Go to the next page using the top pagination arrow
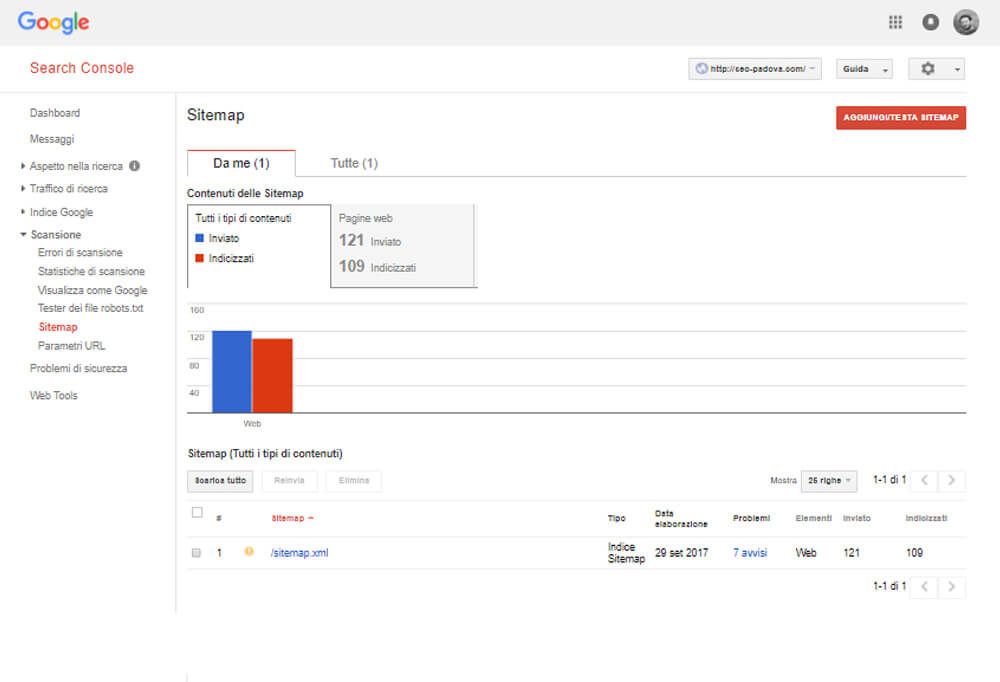The width and height of the screenshot is (1000, 682). (x=952, y=480)
